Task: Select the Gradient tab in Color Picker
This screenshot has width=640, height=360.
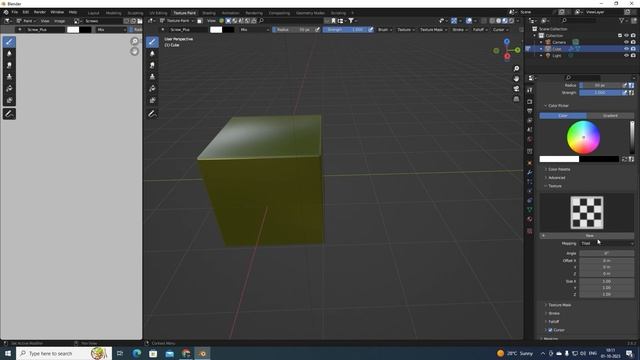Action: [610, 116]
